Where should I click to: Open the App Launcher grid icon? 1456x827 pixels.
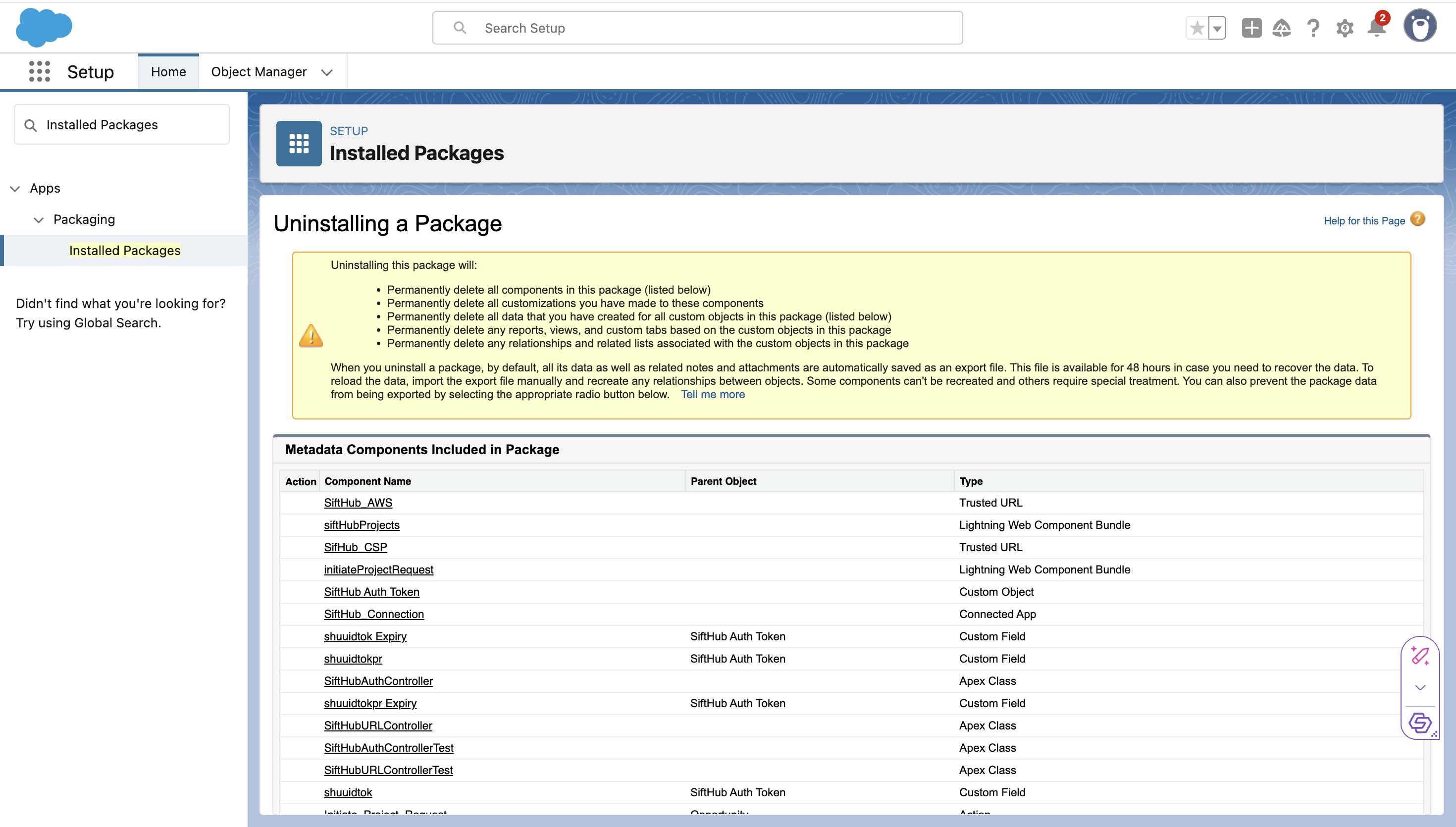39,72
